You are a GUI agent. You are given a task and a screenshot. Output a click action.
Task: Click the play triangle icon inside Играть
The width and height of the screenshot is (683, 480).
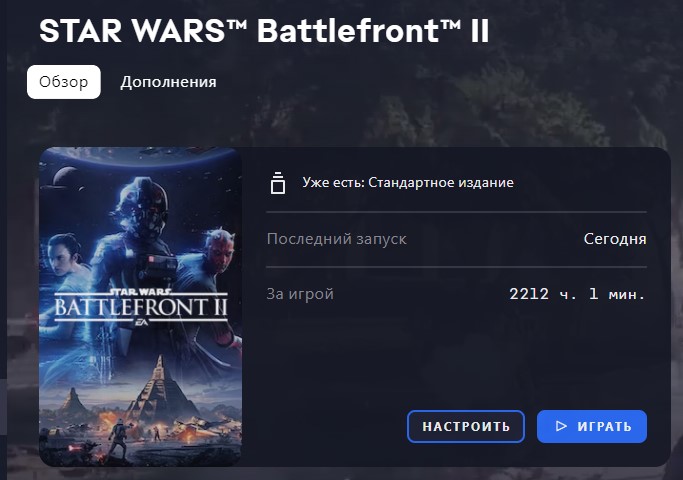[x=561, y=426]
